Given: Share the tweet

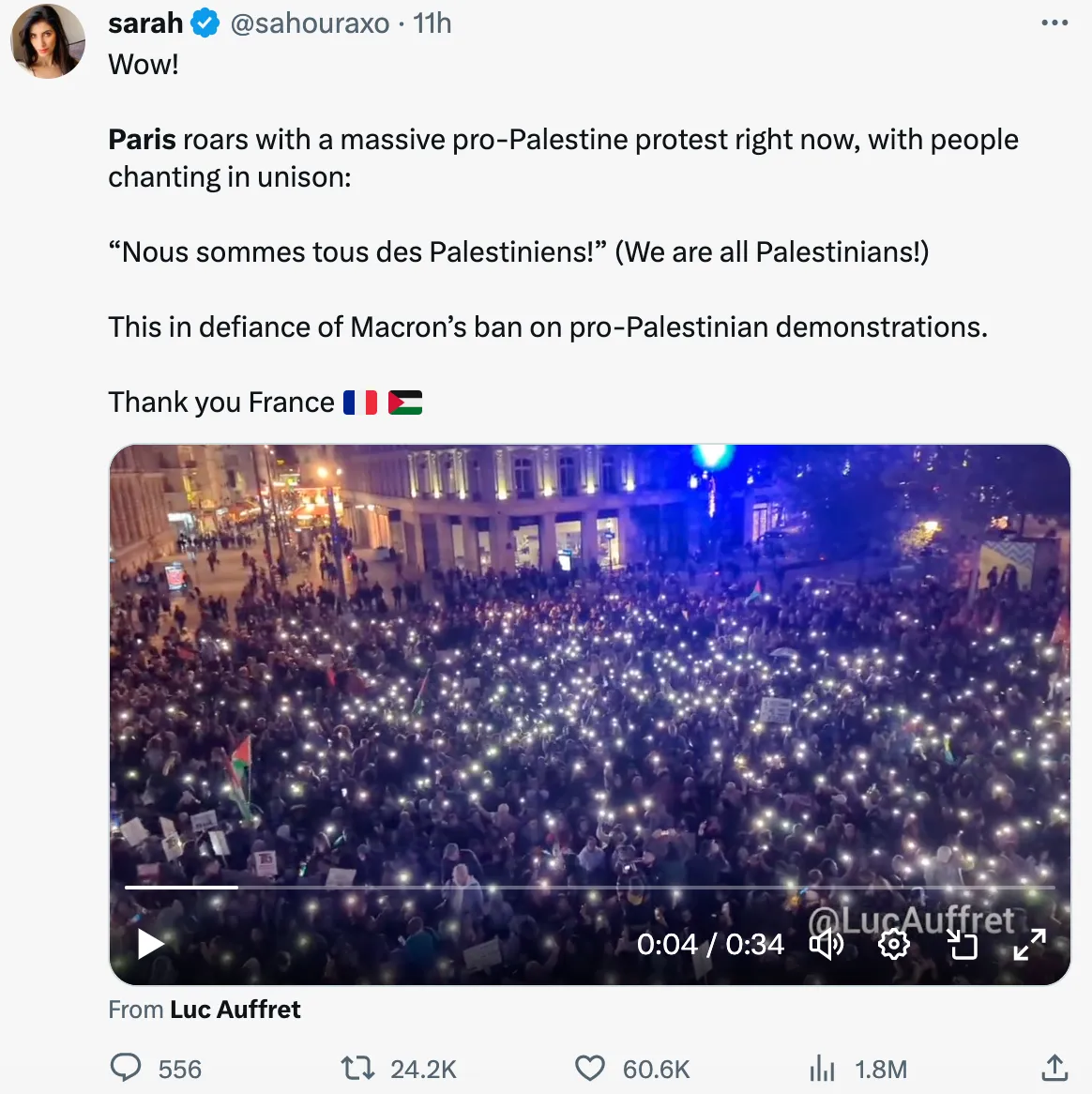Looking at the screenshot, I should [1054, 1068].
